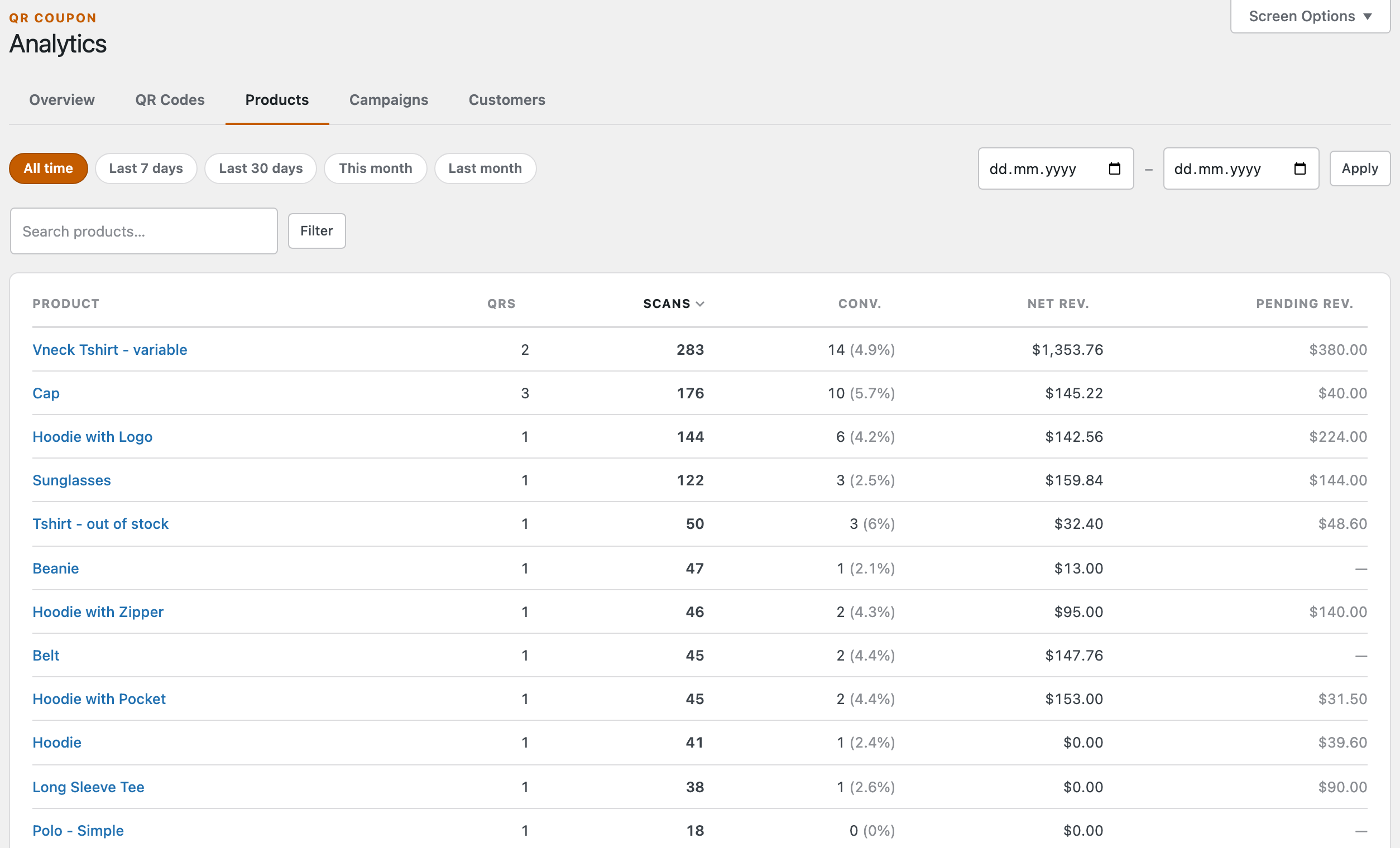Click the $159.84 net revenue value

(x=1074, y=480)
